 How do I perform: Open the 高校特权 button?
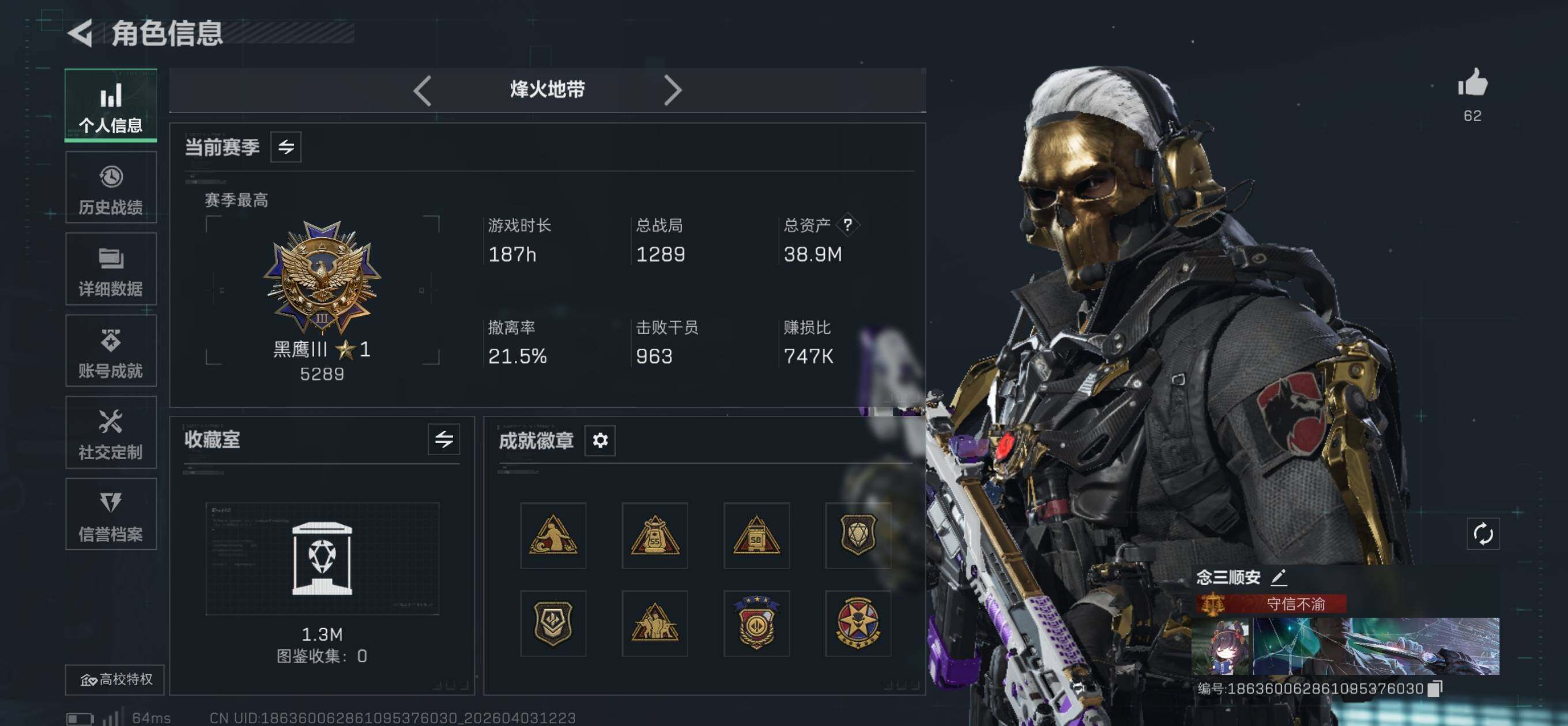(x=115, y=680)
